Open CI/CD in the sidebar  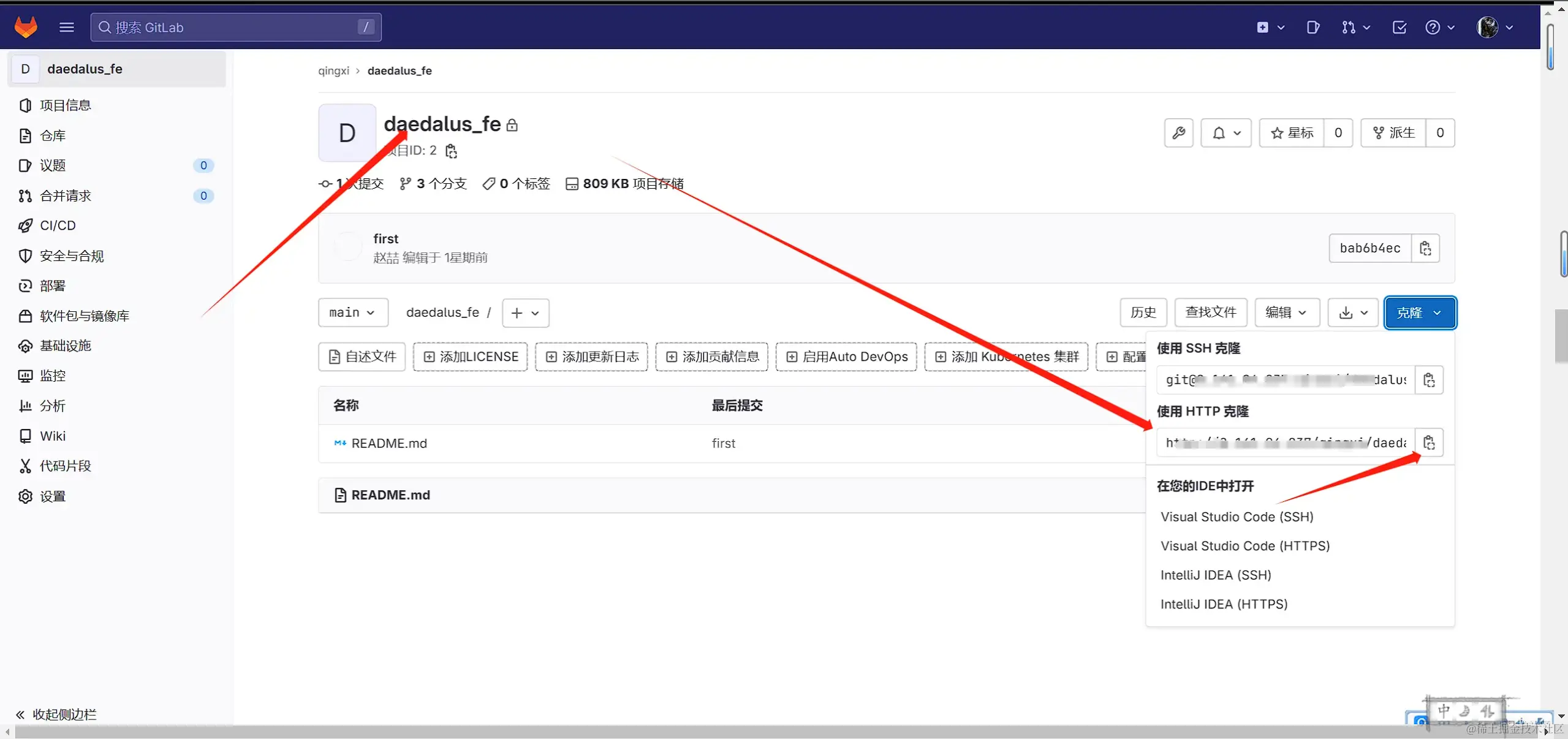pyautogui.click(x=58, y=225)
